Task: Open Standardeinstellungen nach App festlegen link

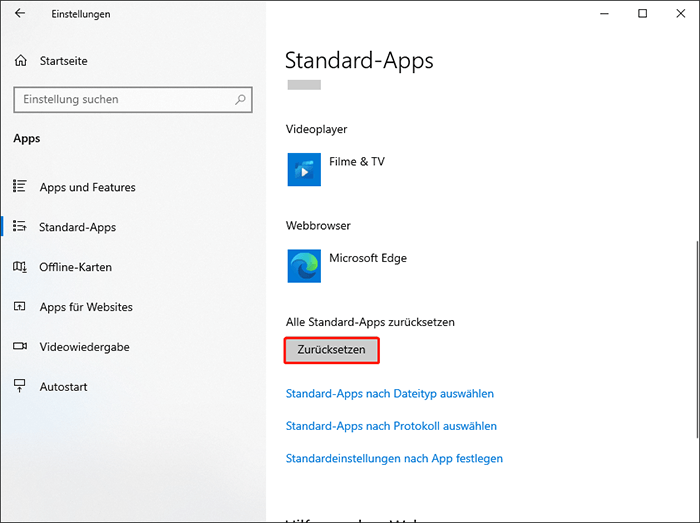Action: [394, 458]
